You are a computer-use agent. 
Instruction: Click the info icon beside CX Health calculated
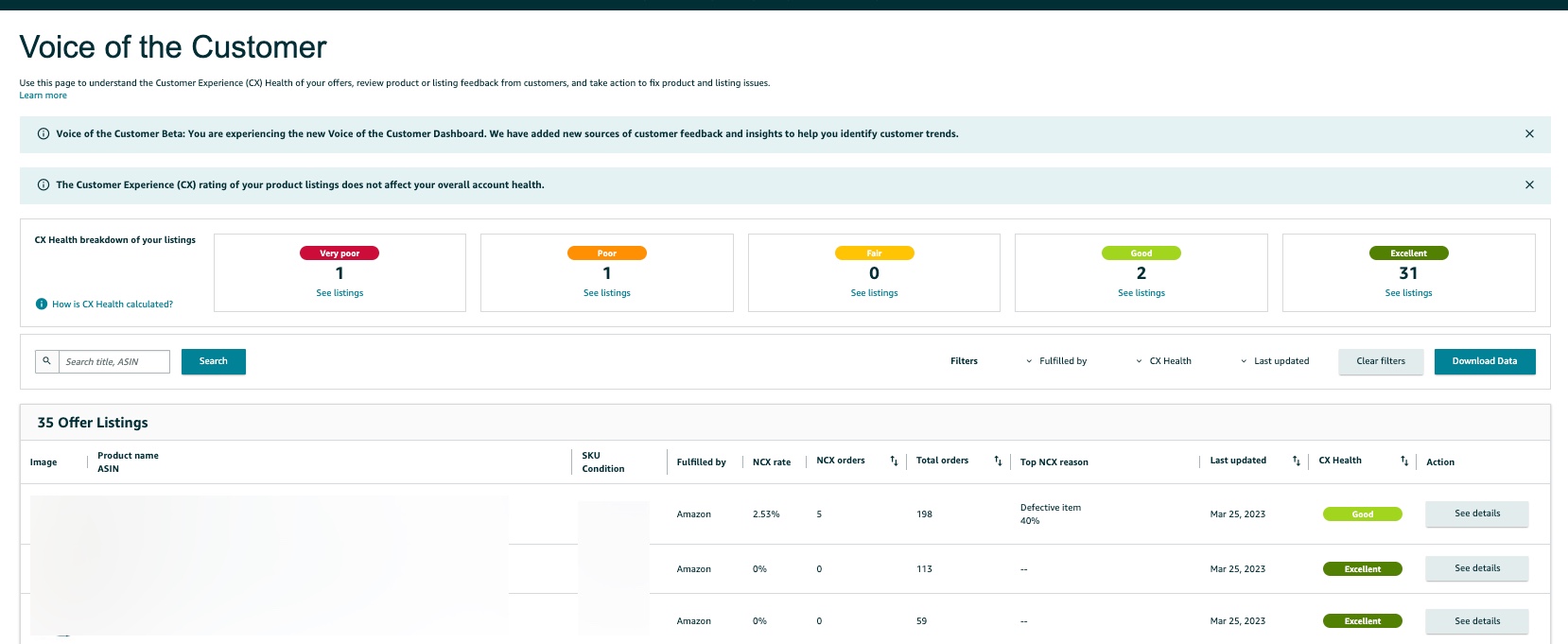point(42,305)
